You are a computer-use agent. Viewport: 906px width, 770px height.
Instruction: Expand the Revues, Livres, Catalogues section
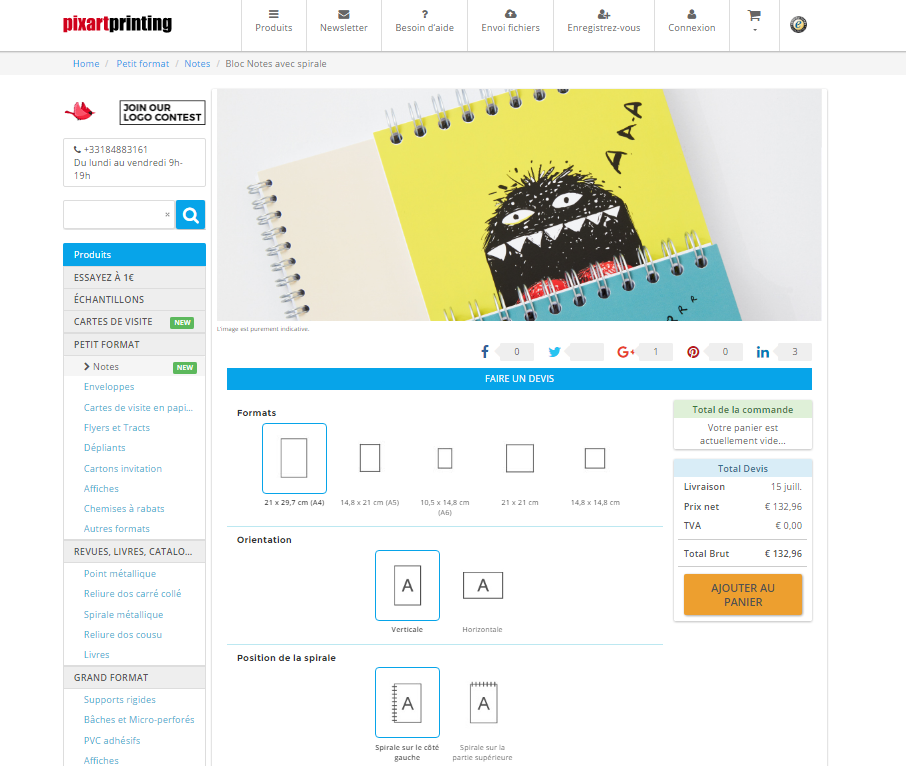(134, 551)
